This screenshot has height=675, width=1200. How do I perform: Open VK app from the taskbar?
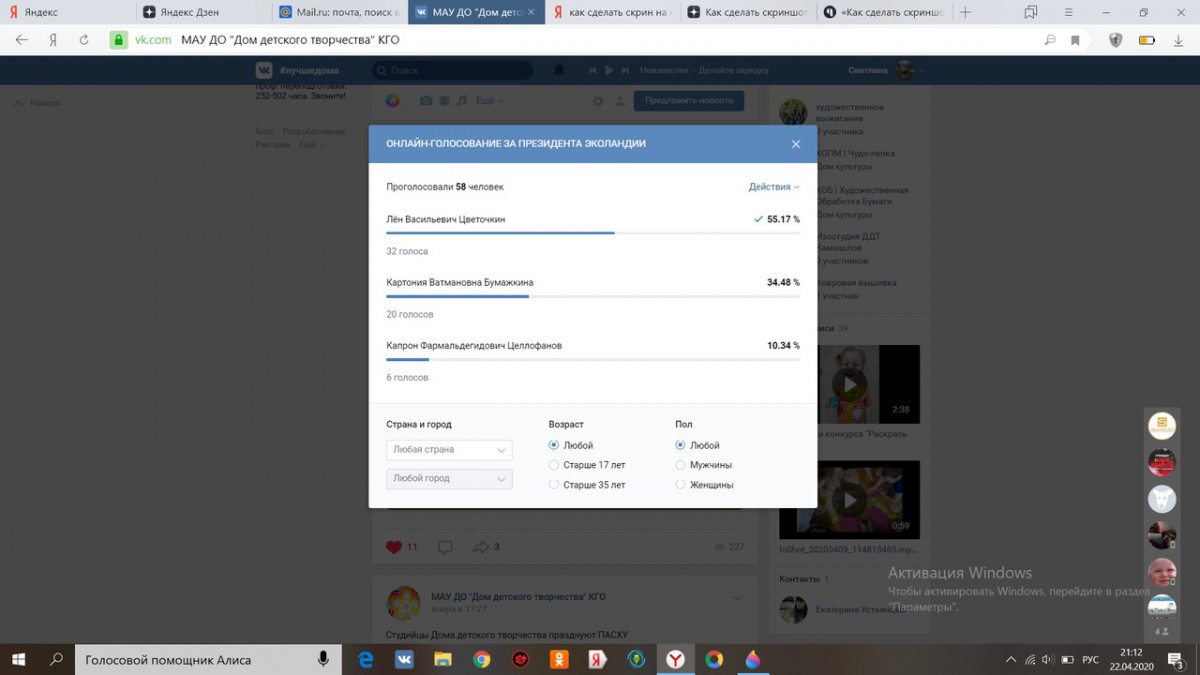404,659
